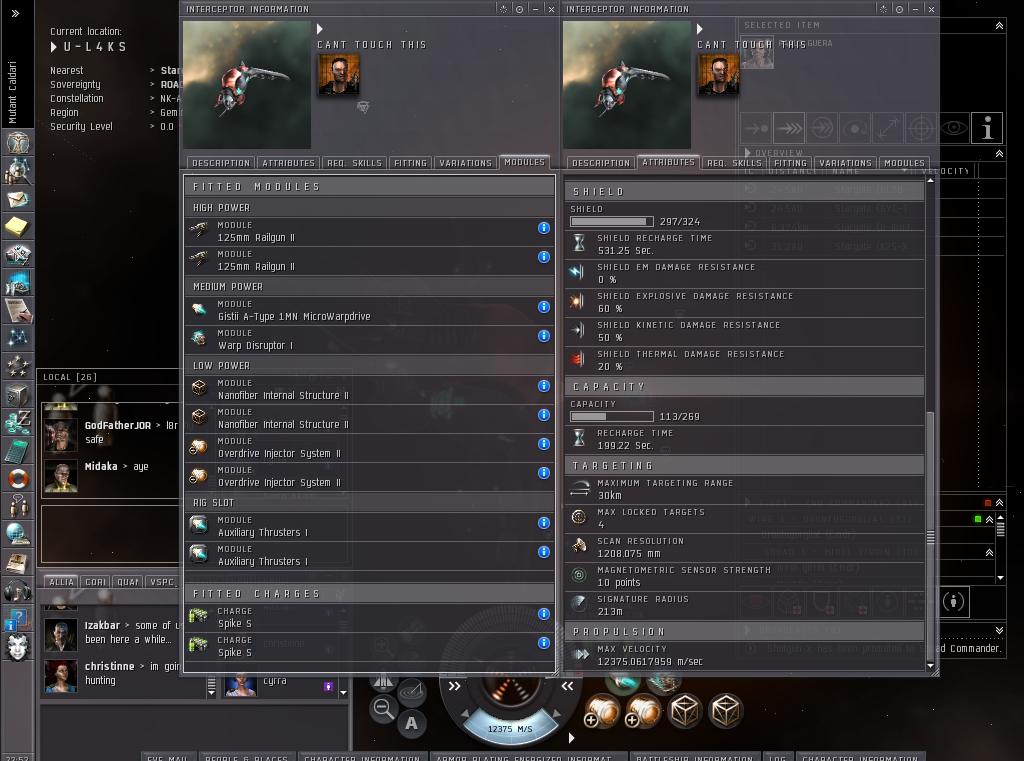The width and height of the screenshot is (1024, 761).
Task: Expand the HUD left '>>' arrows
Action: coord(455,686)
